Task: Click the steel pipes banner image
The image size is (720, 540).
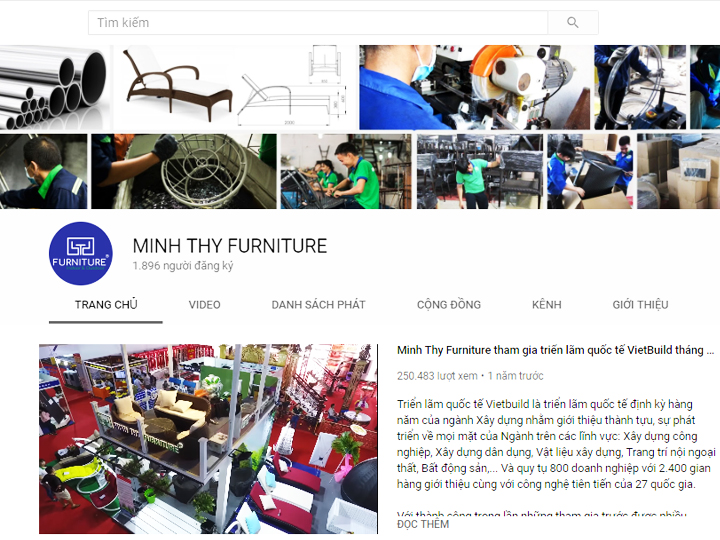Action: [55, 88]
